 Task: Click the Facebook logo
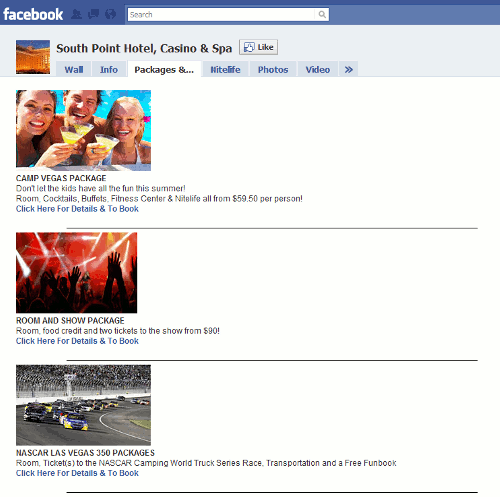pos(33,14)
